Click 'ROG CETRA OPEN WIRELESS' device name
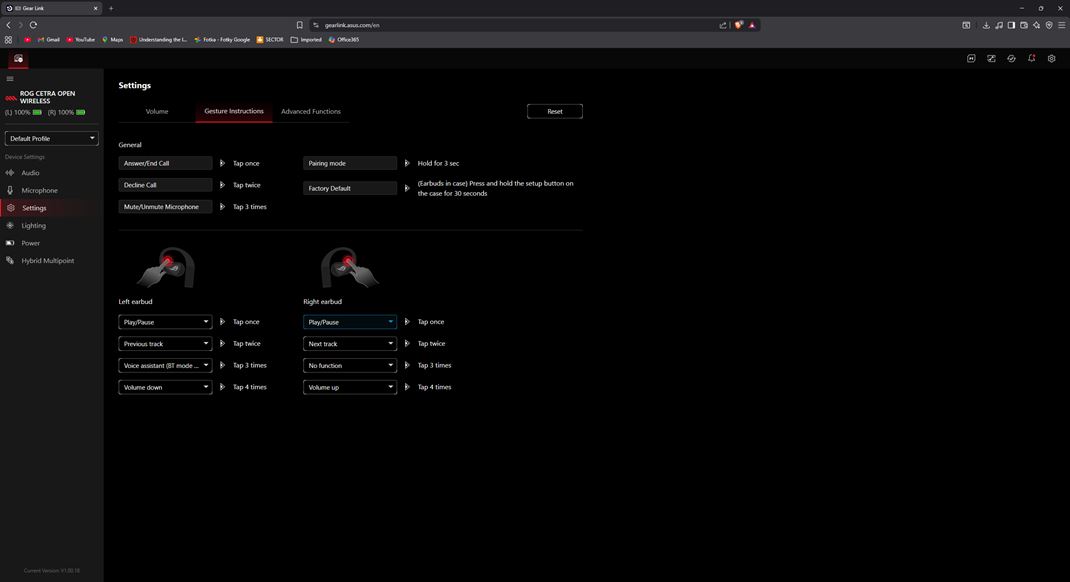 [47, 97]
